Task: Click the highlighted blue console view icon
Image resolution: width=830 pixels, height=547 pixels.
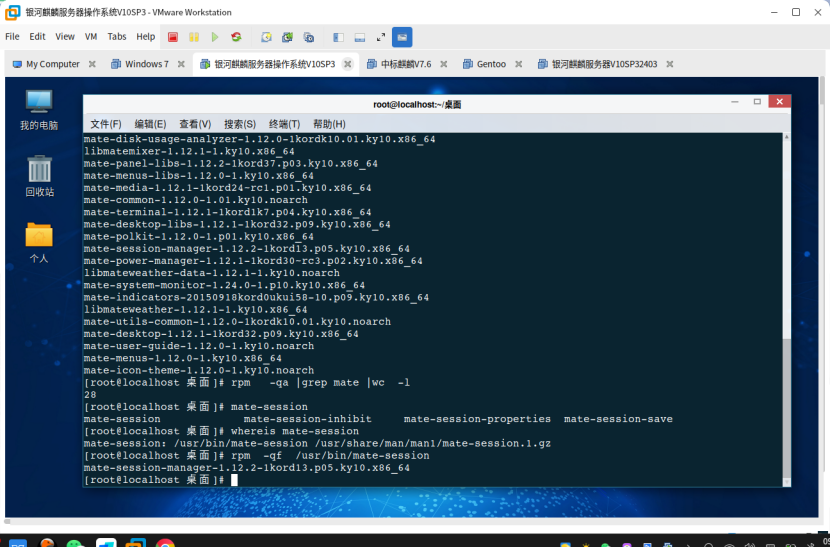Action: pos(402,37)
